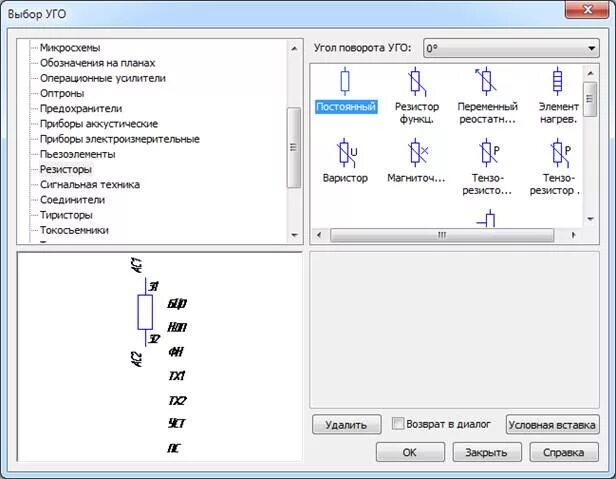The height and width of the screenshot is (479, 616).
Task: Open the Угол поворота УГО dropdown
Action: (511, 48)
